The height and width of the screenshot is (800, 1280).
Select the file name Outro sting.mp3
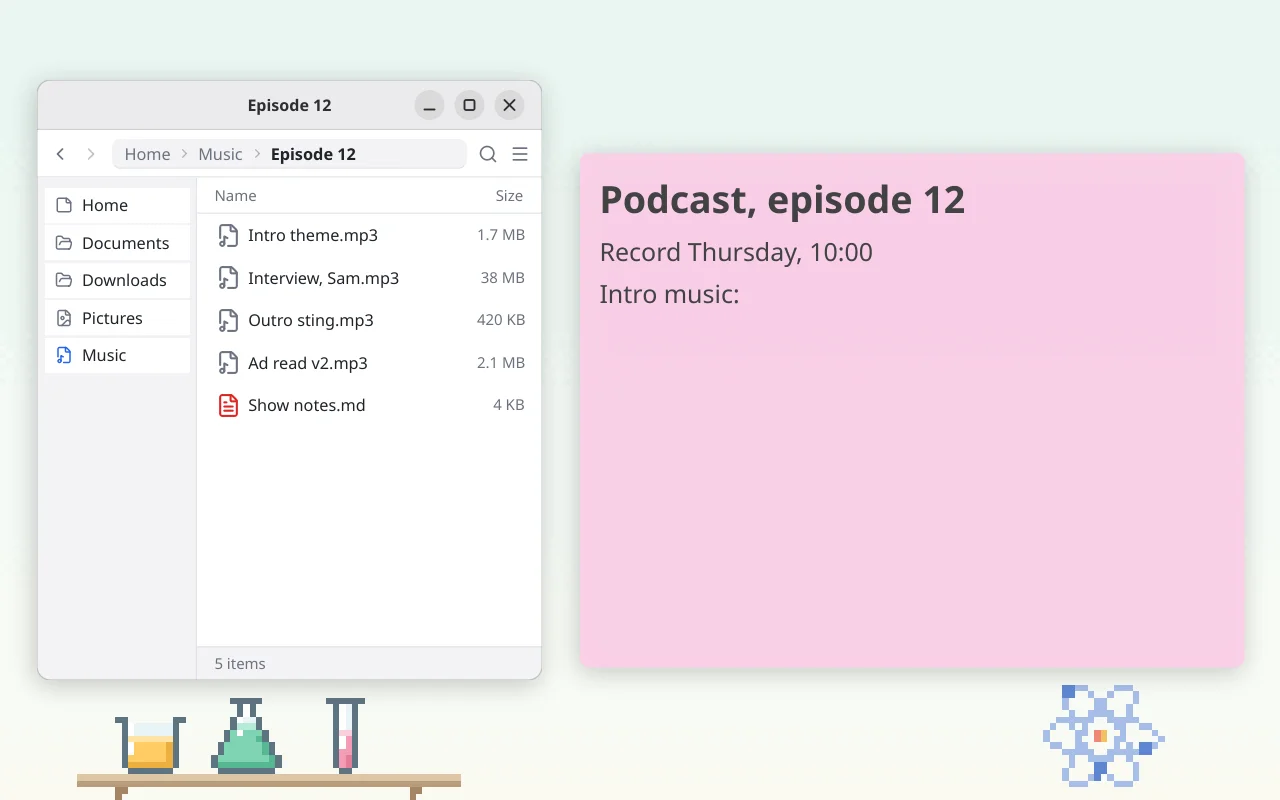click(311, 321)
